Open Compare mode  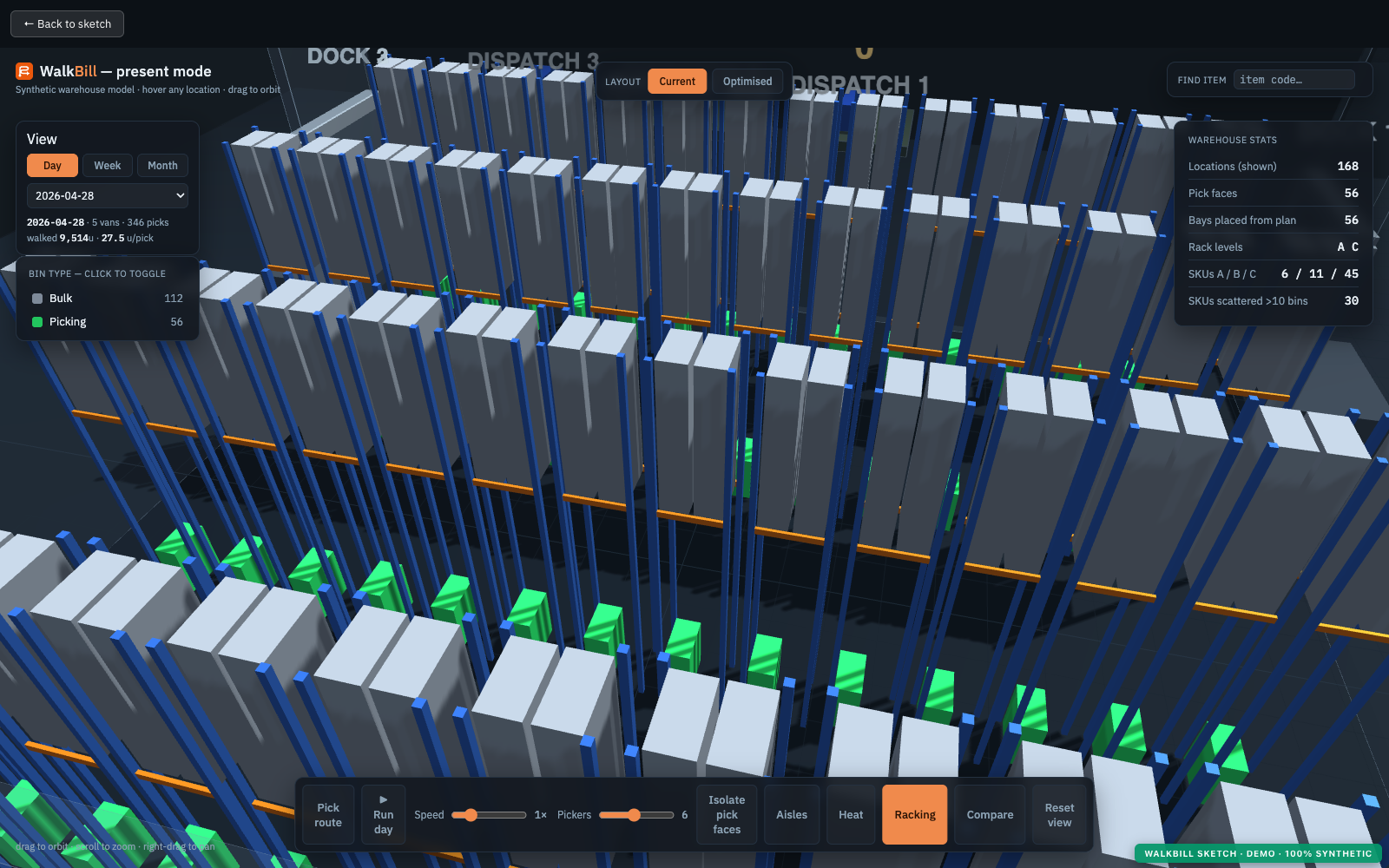pos(991,815)
